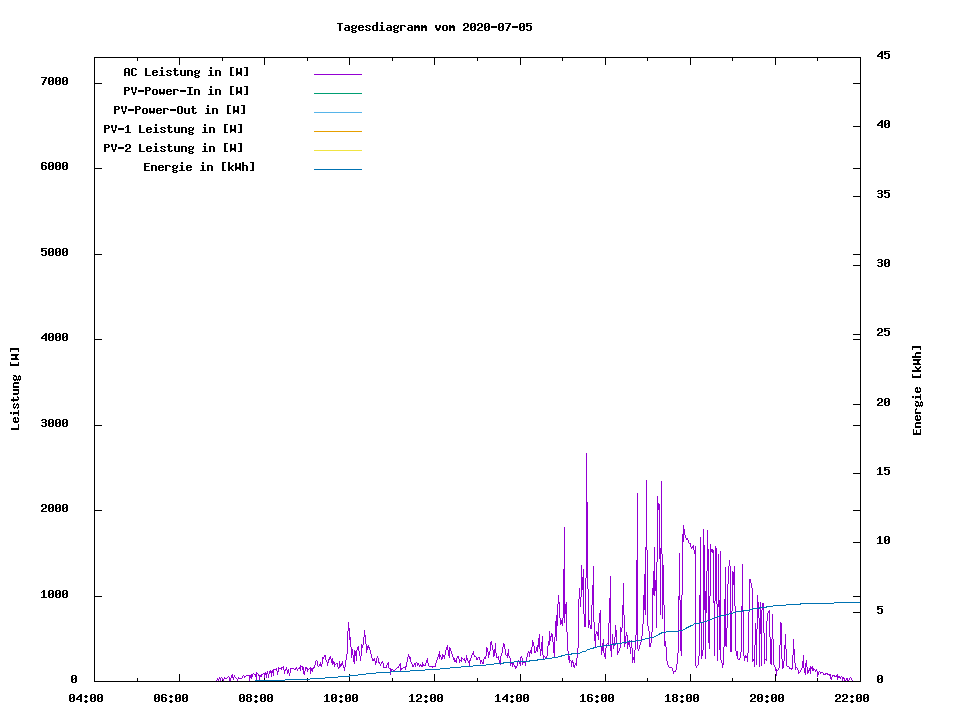Click the yellow PV-2 Leistung legend line
Viewport: 960px width, 720px height.
pos(337,150)
